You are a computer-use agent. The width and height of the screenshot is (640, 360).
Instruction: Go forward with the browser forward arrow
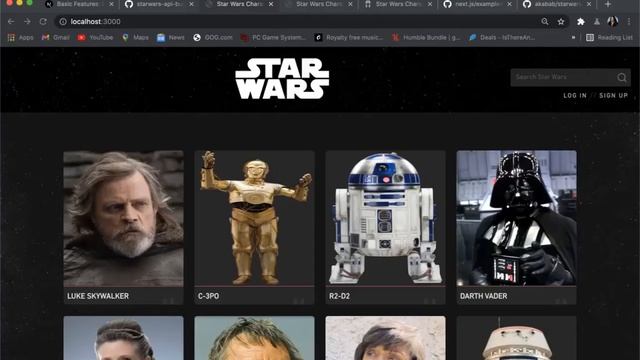click(27, 22)
